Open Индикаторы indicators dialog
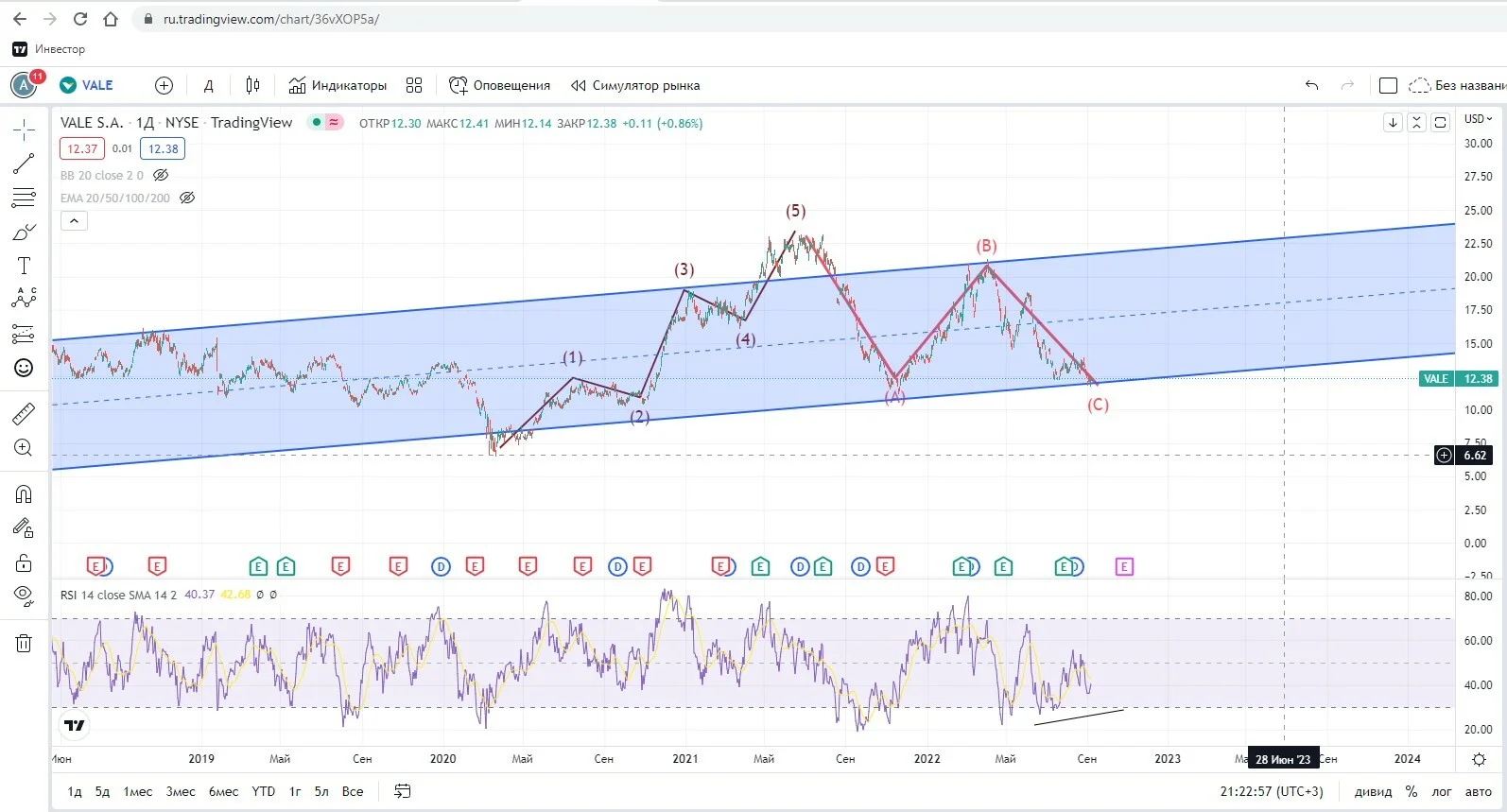This screenshot has height=812, width=1507. click(338, 85)
